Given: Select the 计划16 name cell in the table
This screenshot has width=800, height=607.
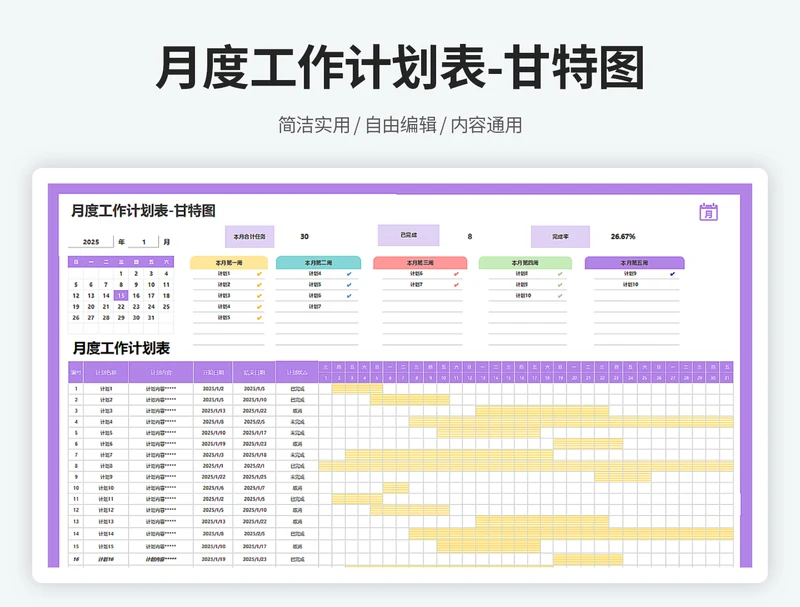Looking at the screenshot, I should pyautogui.click(x=106, y=559).
